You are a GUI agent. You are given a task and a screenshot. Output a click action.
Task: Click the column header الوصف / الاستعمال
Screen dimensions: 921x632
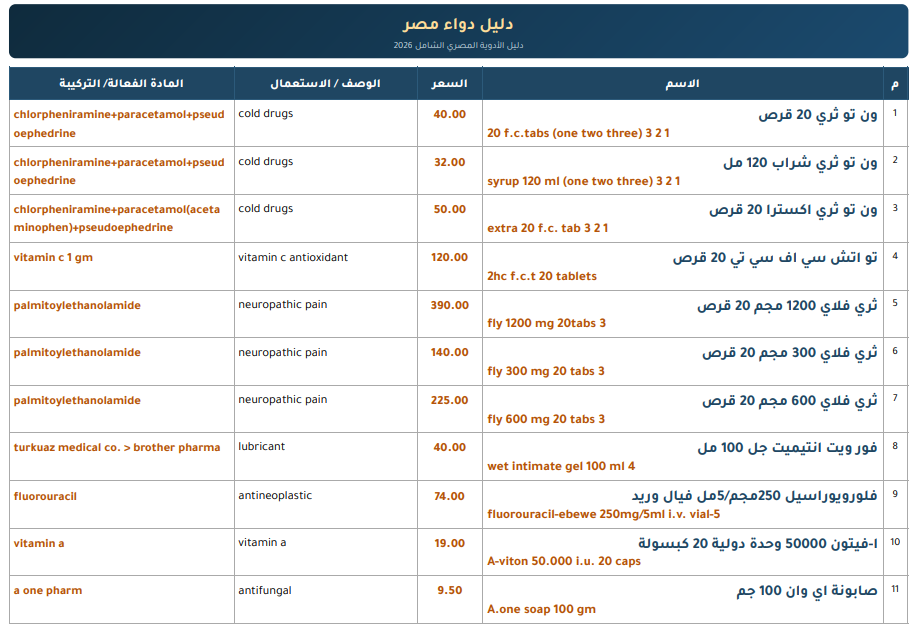tap(325, 83)
